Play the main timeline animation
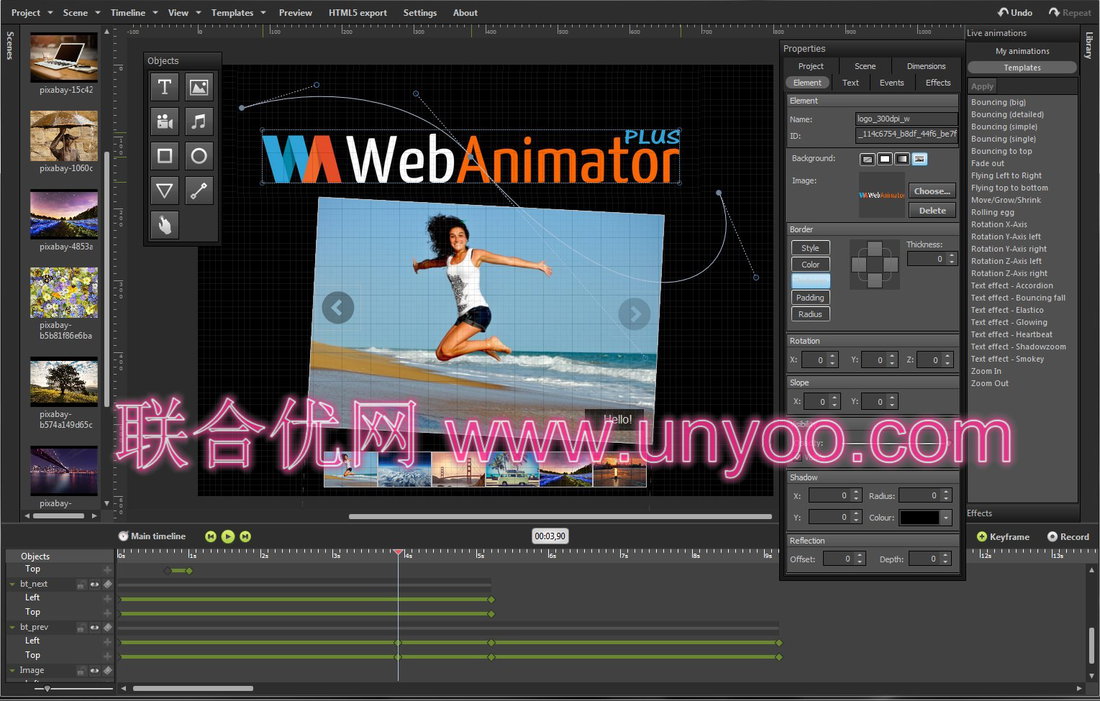This screenshot has height=701, width=1100. (x=228, y=536)
